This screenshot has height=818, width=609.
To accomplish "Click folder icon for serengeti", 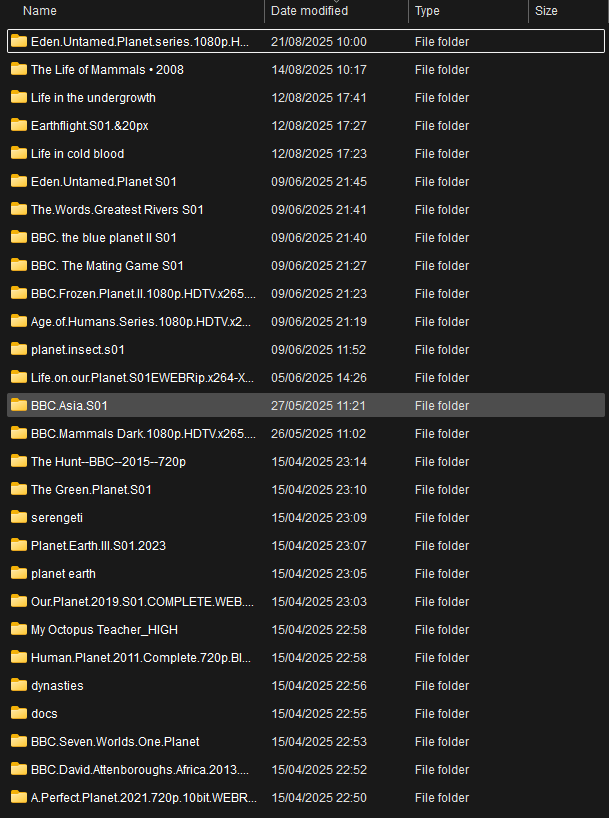I will 19,518.
